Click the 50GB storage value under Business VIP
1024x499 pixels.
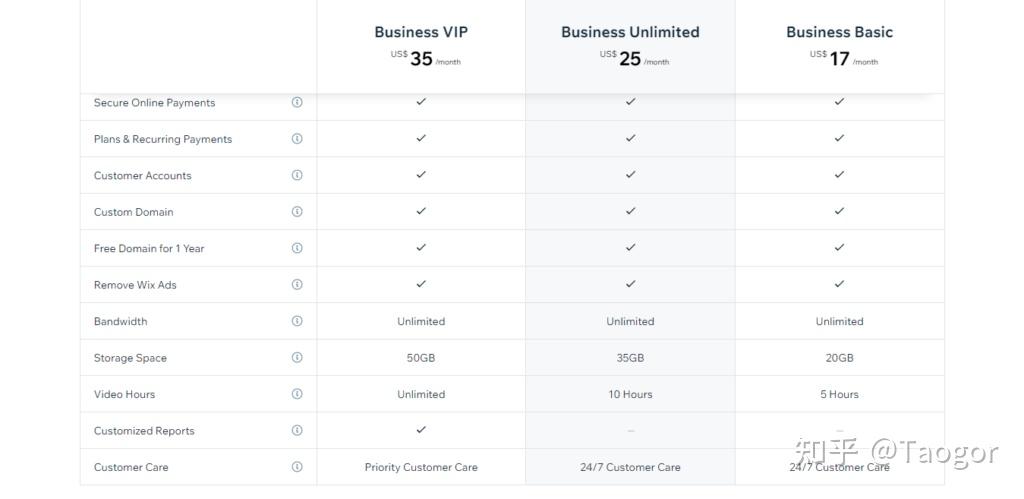click(421, 358)
